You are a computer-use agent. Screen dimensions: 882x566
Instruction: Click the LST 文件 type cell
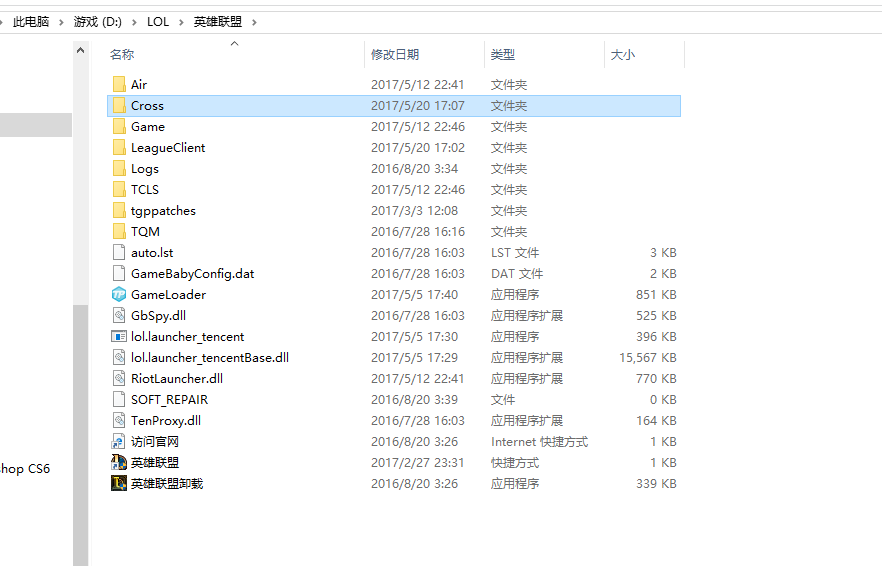[515, 253]
